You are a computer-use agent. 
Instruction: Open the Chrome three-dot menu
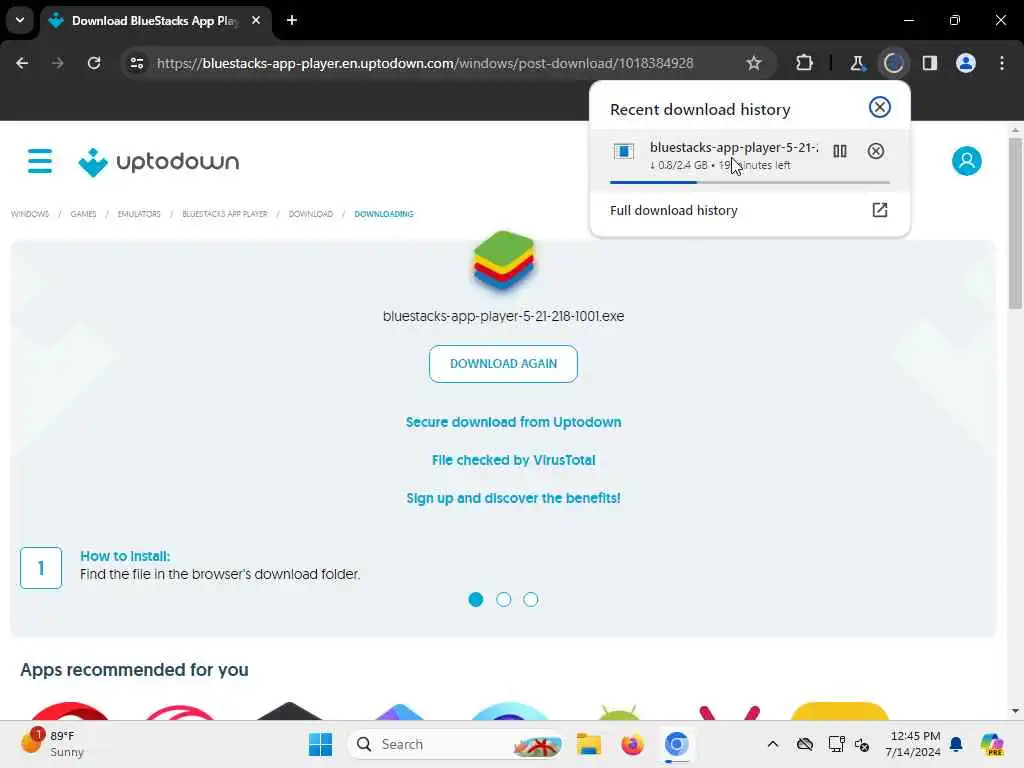click(1002, 63)
